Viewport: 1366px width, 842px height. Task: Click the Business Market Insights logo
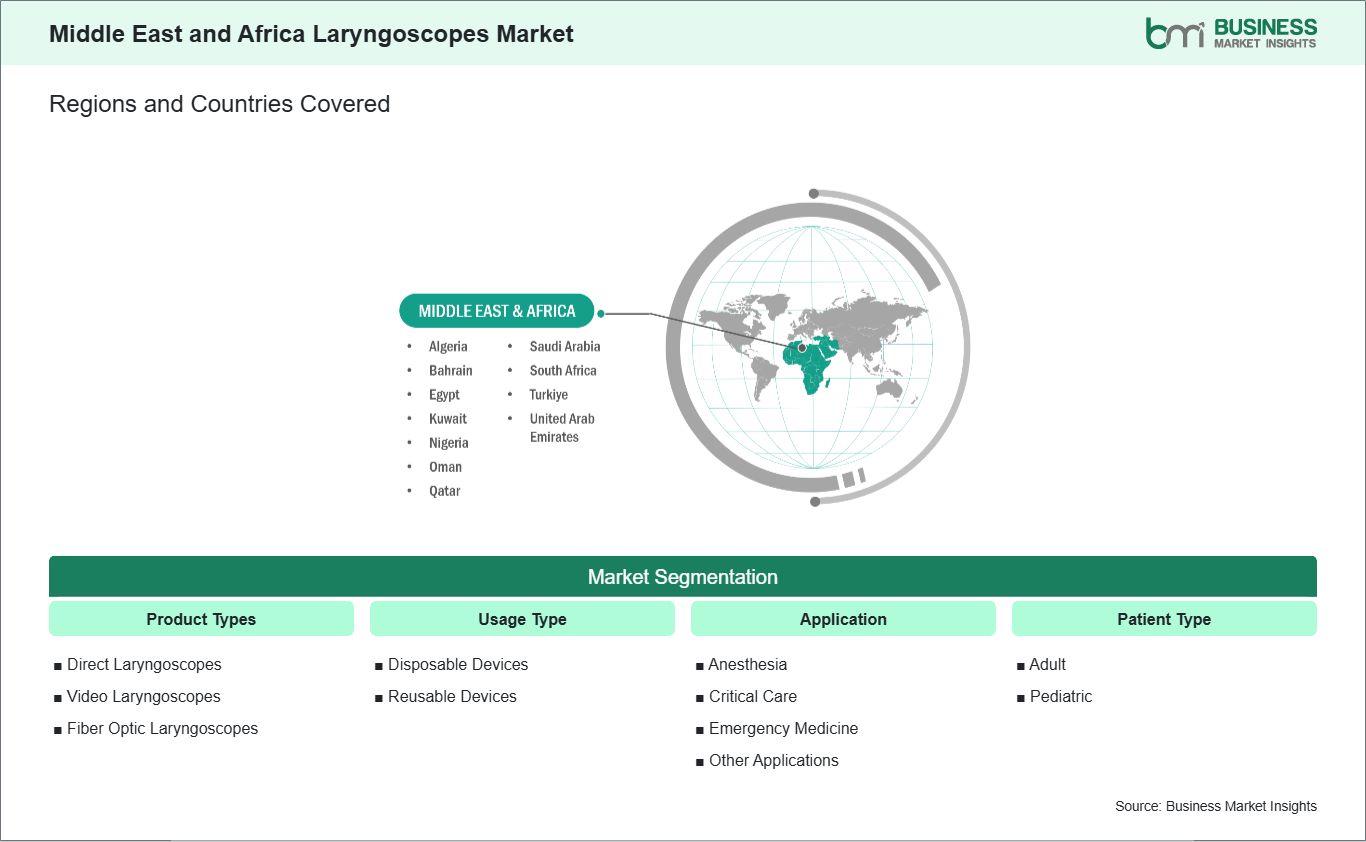pos(1231,32)
